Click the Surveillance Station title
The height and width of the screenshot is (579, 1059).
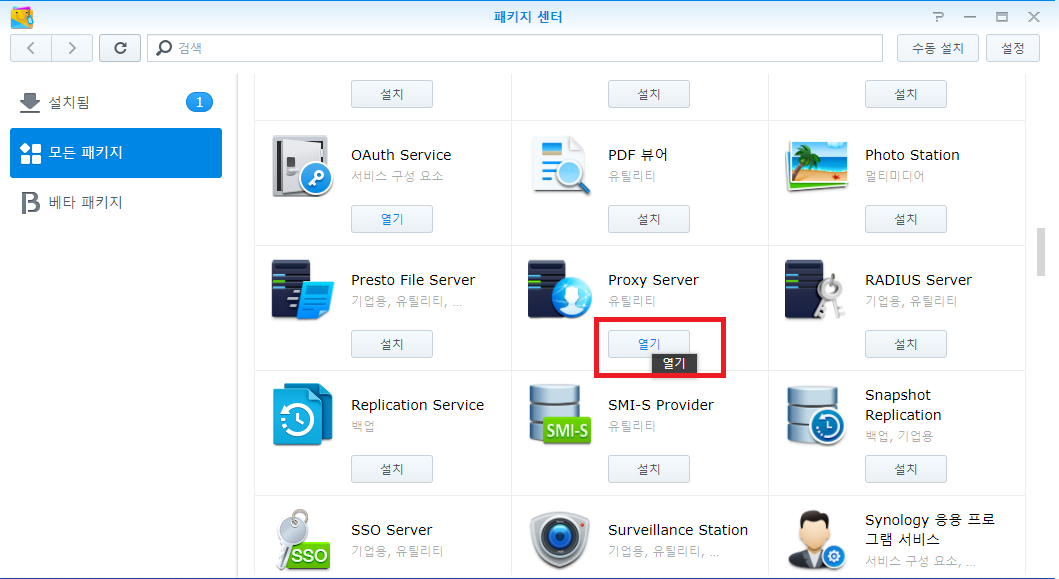678,530
